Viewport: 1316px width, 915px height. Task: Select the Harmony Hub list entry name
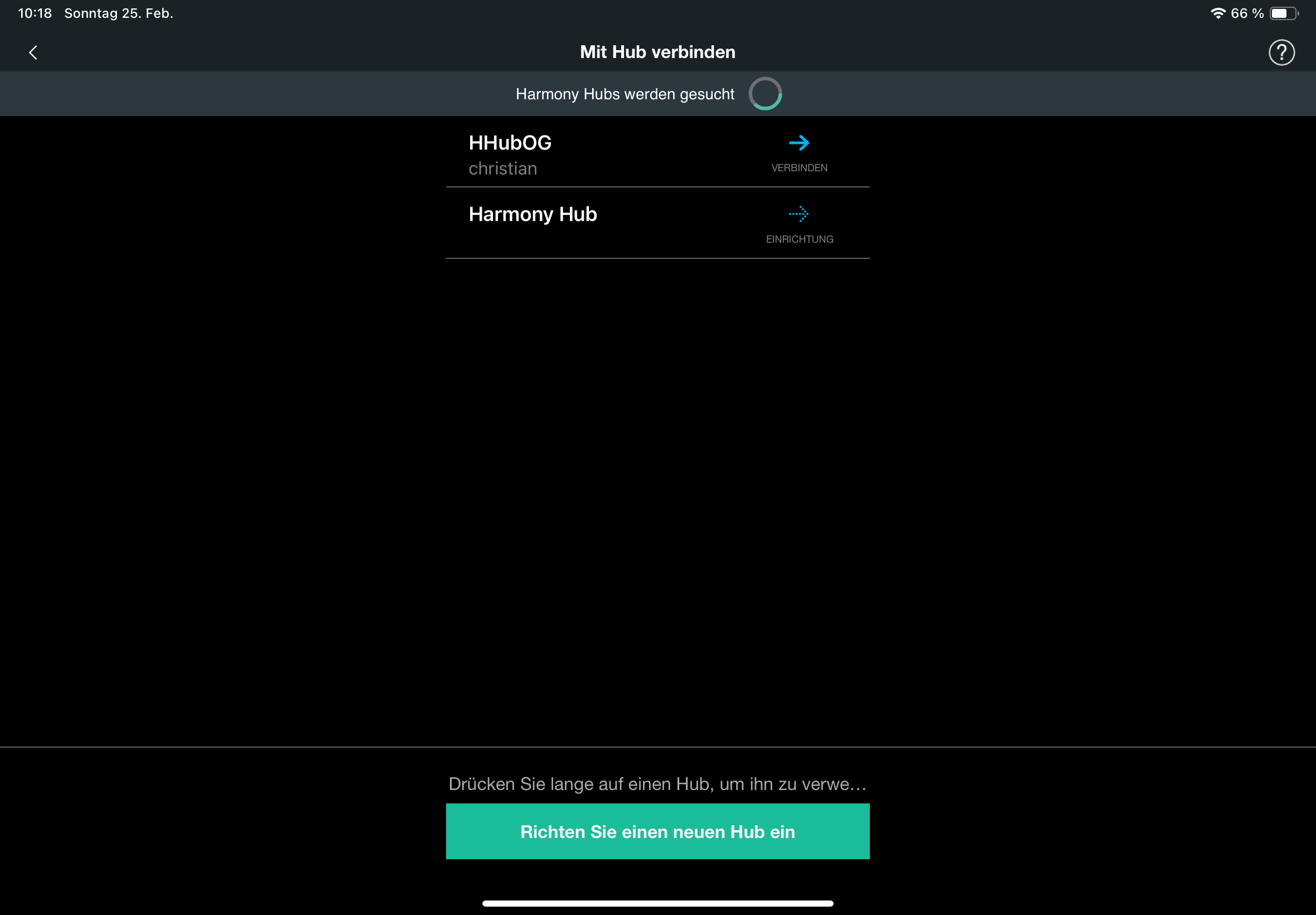click(x=533, y=214)
